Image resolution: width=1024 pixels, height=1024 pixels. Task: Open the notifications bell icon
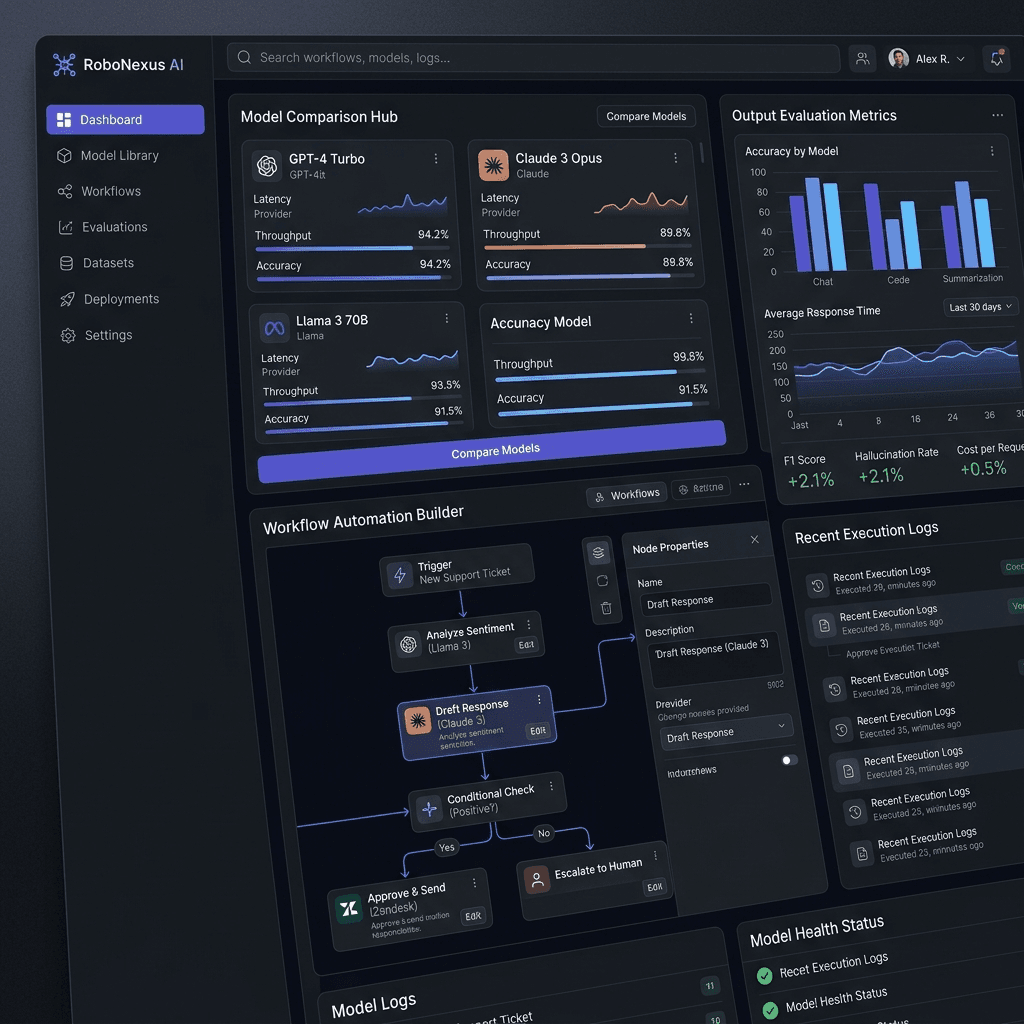pyautogui.click(x=997, y=59)
